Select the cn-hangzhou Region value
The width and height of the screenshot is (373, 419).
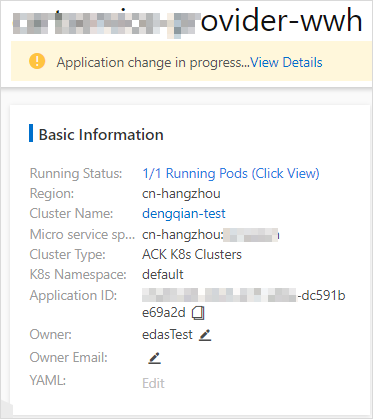pyautogui.click(x=181, y=194)
